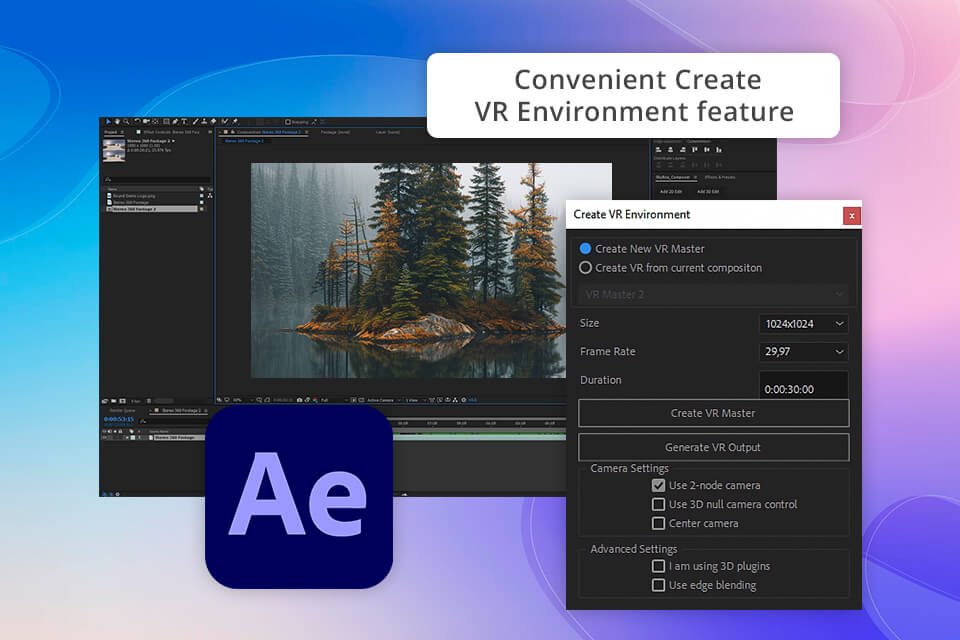Image resolution: width=960 pixels, height=640 pixels.
Task: Select the Type text tool
Action: (184, 122)
